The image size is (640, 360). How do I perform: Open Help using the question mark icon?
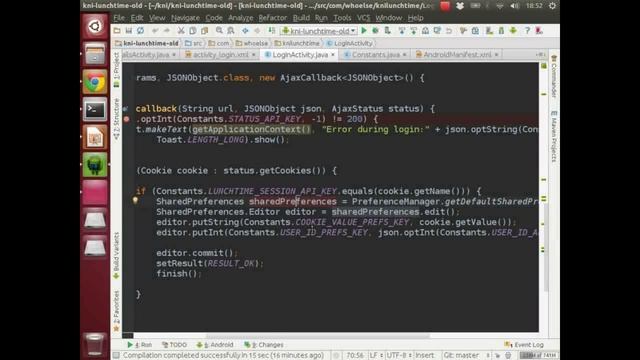click(x=527, y=31)
